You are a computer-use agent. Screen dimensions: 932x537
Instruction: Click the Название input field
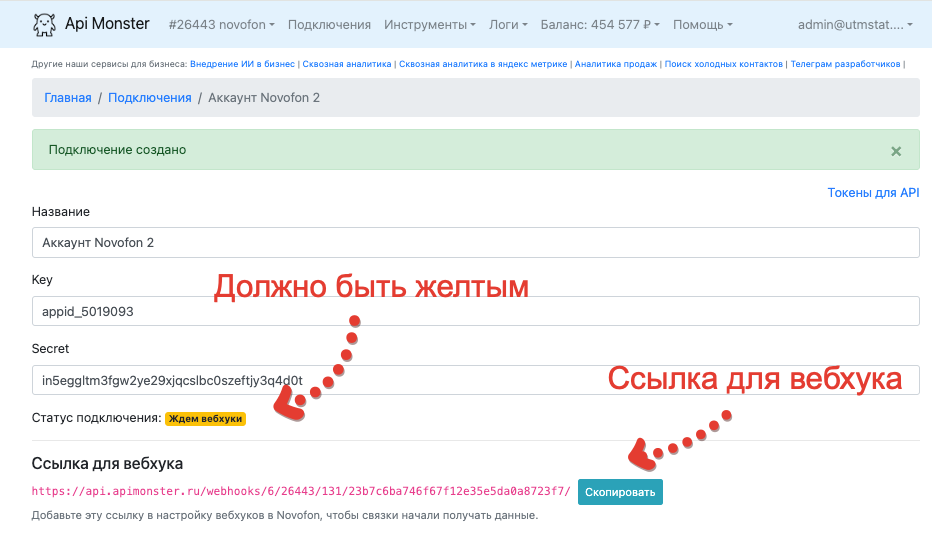[x=476, y=243]
